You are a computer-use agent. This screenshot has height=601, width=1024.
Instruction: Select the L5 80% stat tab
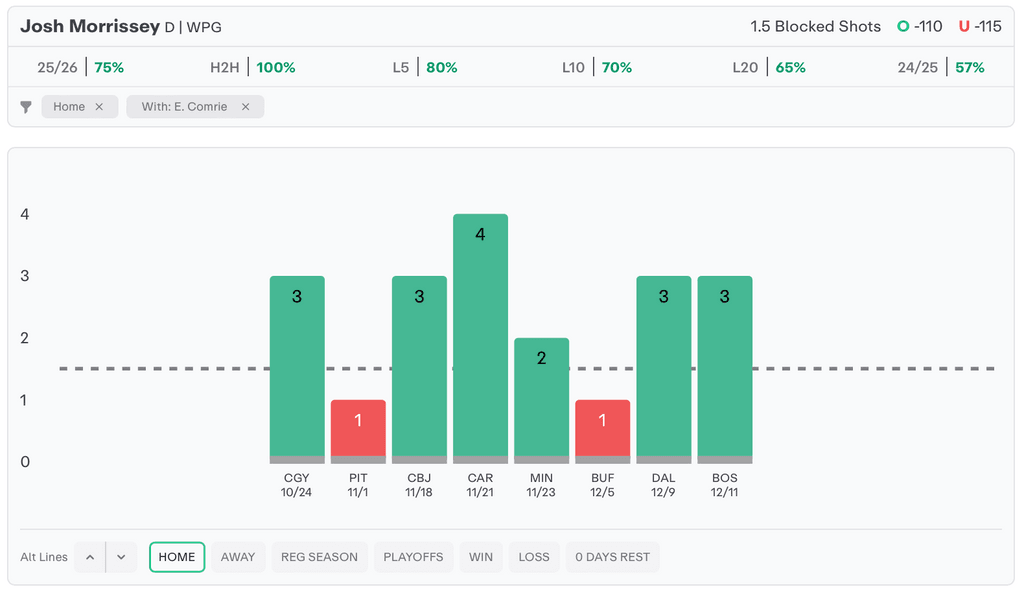(425, 68)
